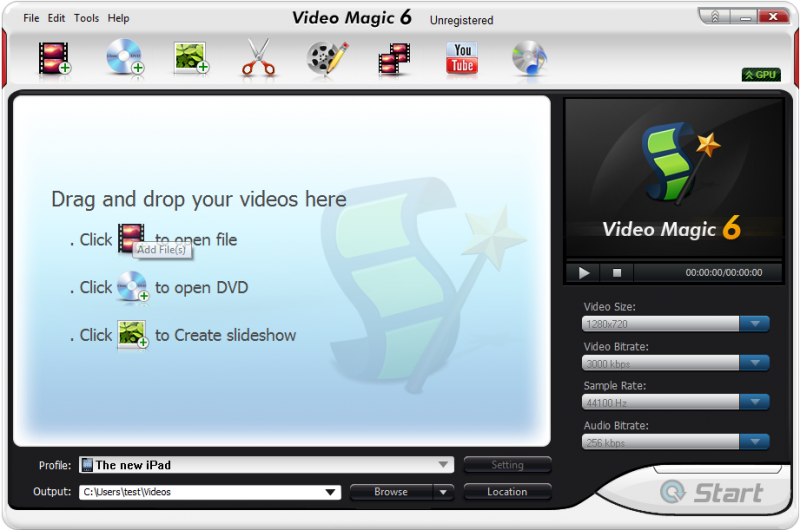The width and height of the screenshot is (800, 530).
Task: Click the Merge videos filmstrips icon
Action: click(x=394, y=59)
